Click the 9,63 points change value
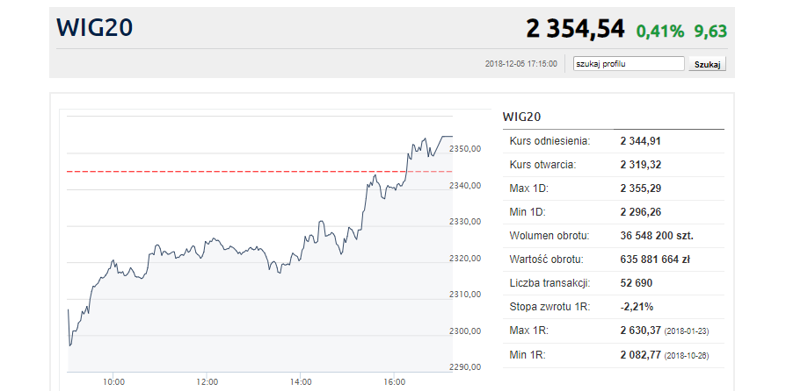The width and height of the screenshot is (786, 391). click(x=710, y=32)
